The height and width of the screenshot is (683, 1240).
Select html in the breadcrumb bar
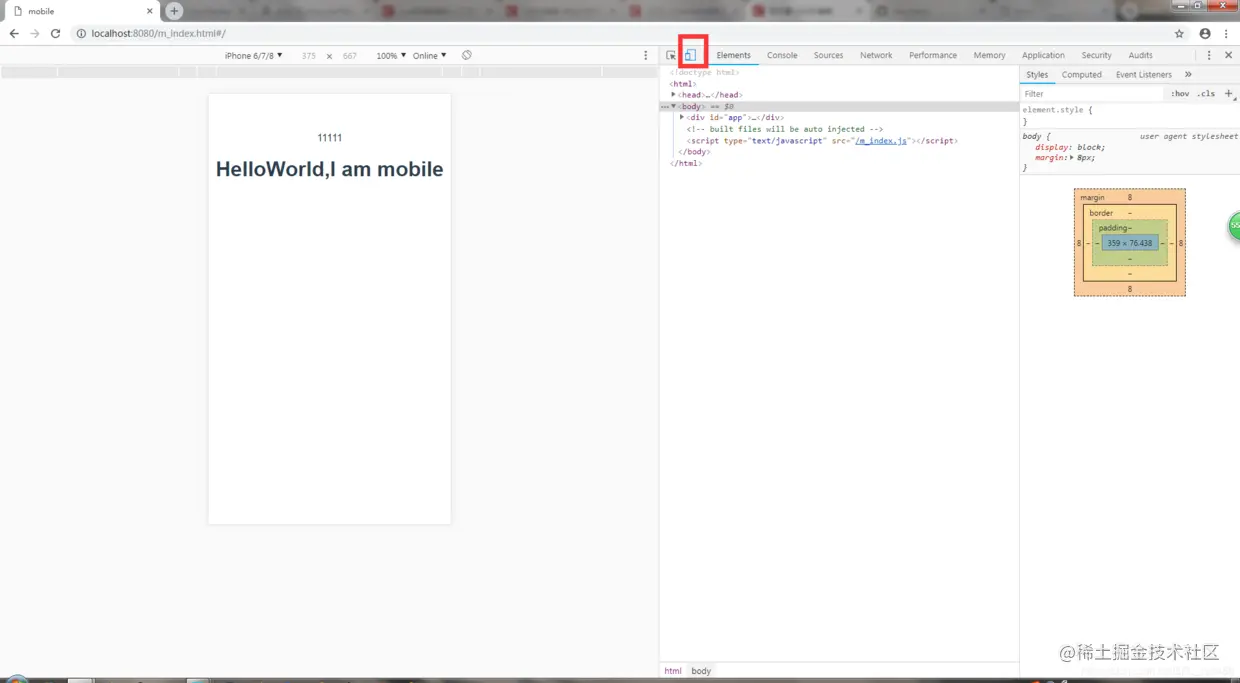pyautogui.click(x=673, y=671)
